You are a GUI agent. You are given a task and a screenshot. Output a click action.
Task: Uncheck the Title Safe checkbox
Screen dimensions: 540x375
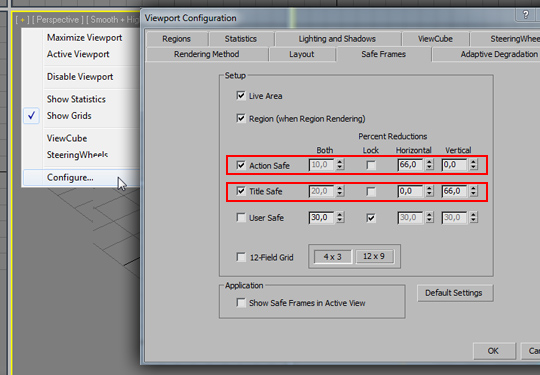[x=241, y=191]
